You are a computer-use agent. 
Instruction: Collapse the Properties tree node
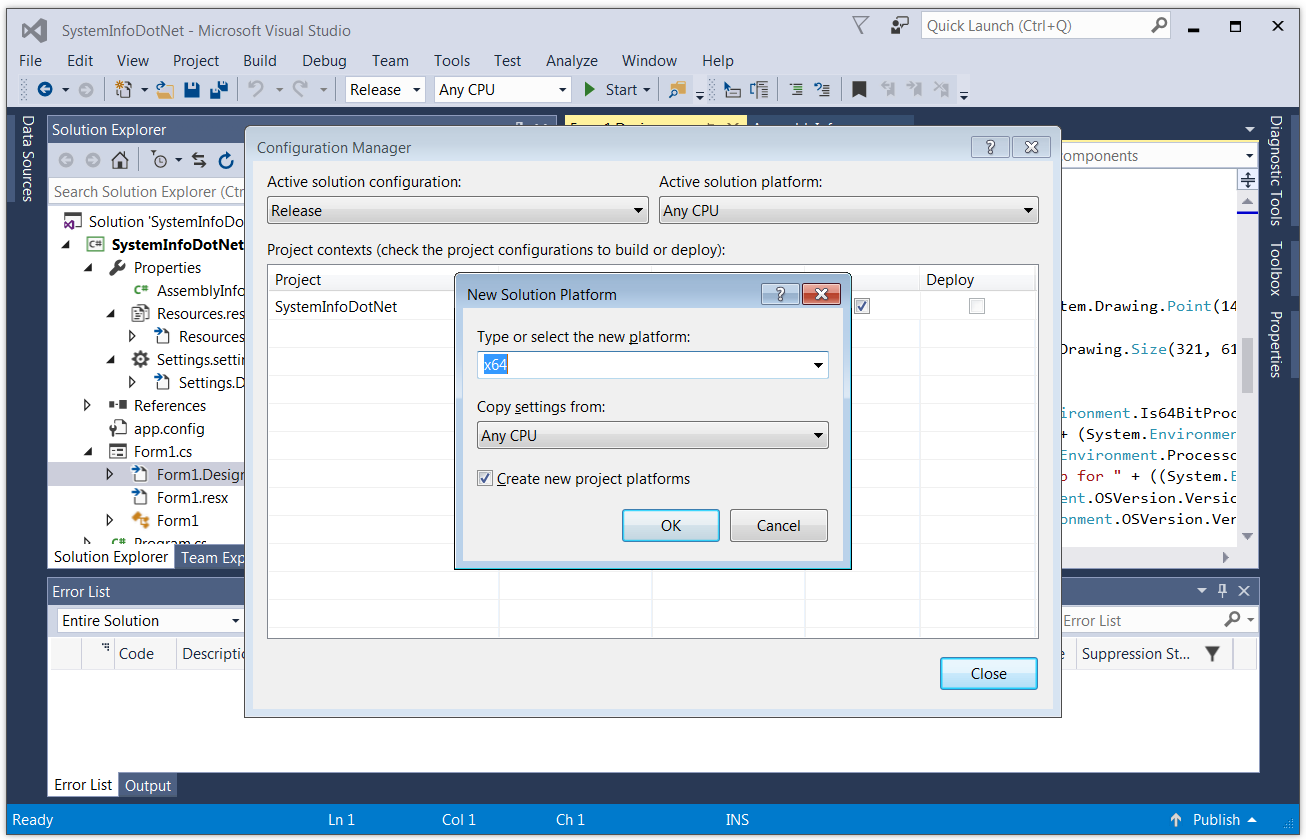(89, 268)
